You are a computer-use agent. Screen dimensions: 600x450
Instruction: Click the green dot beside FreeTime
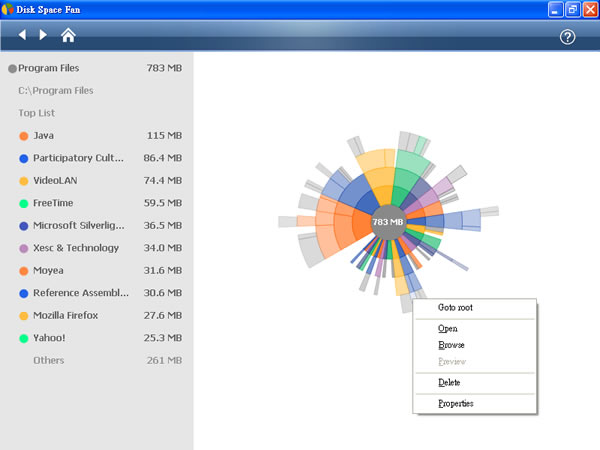(x=23, y=203)
